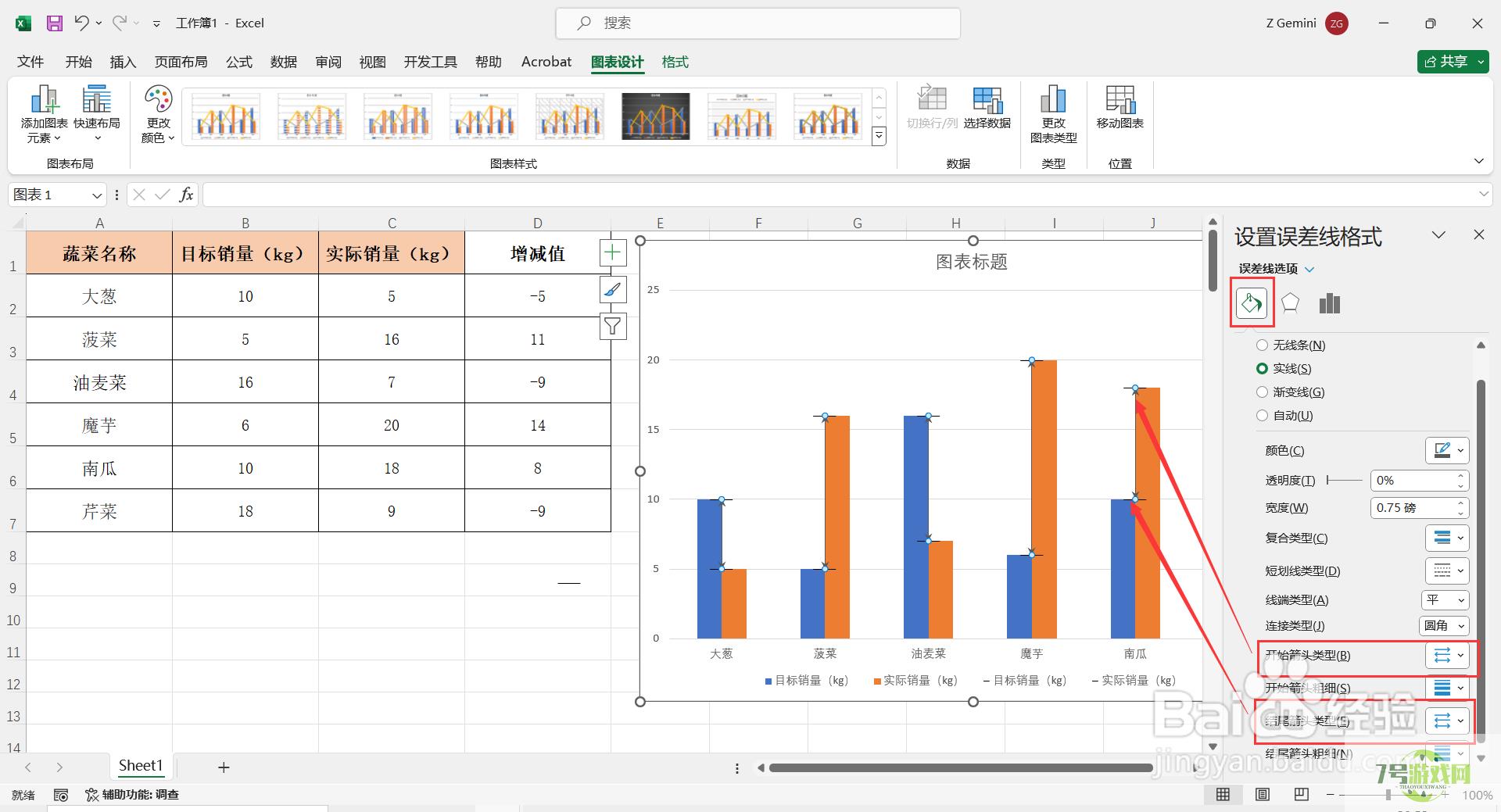The height and width of the screenshot is (812, 1501).
Task: Close the Format Error Bars pane
Action: 1478,234
